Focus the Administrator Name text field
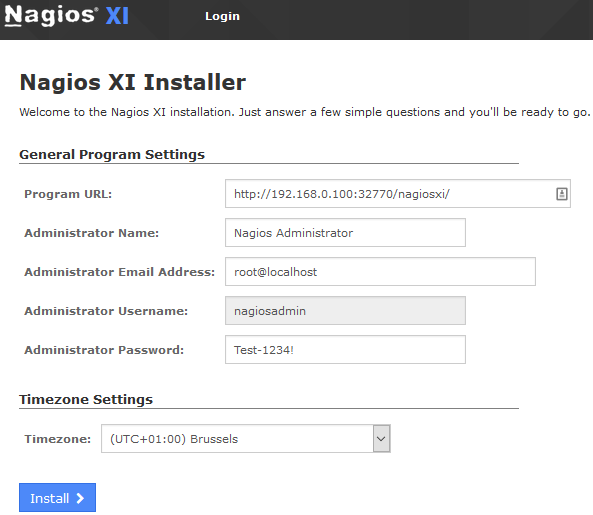The height and width of the screenshot is (515, 593). [345, 233]
